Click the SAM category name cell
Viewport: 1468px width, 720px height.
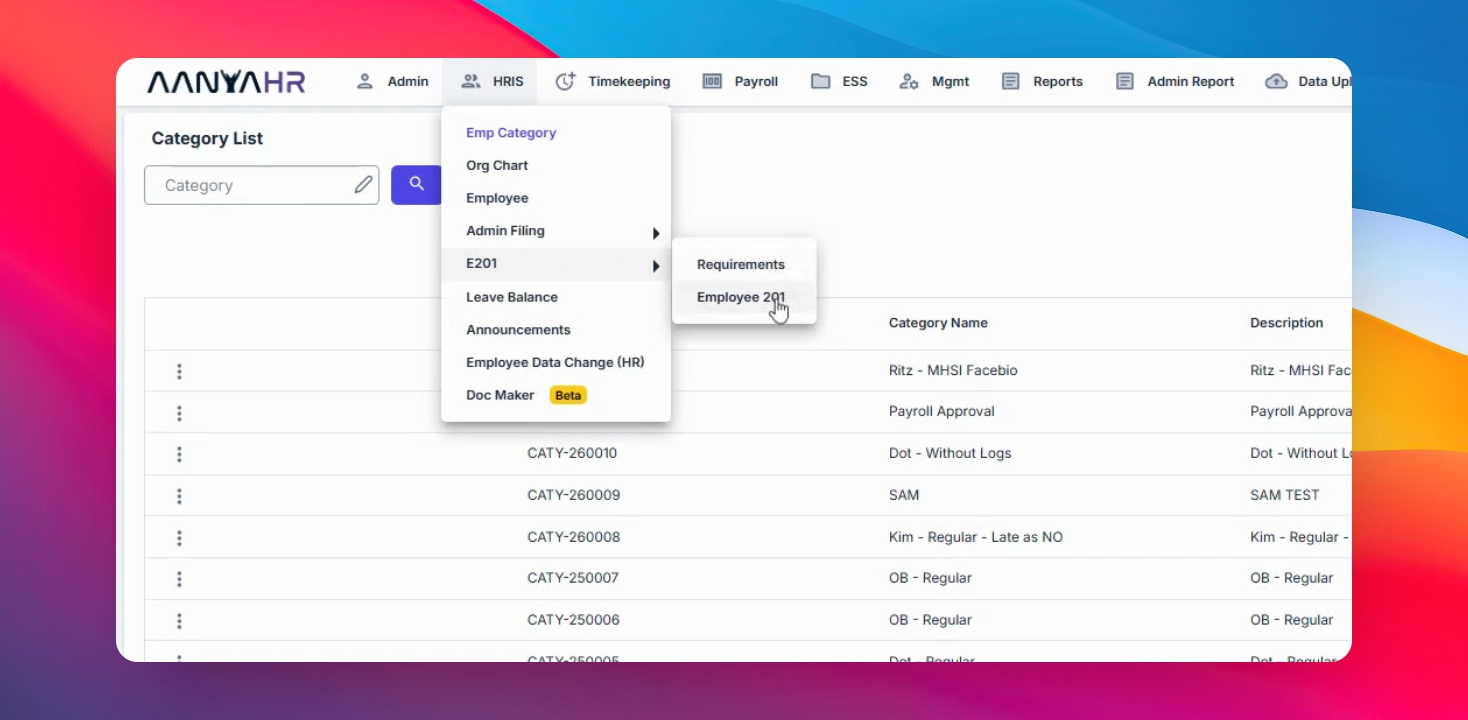[x=904, y=495]
